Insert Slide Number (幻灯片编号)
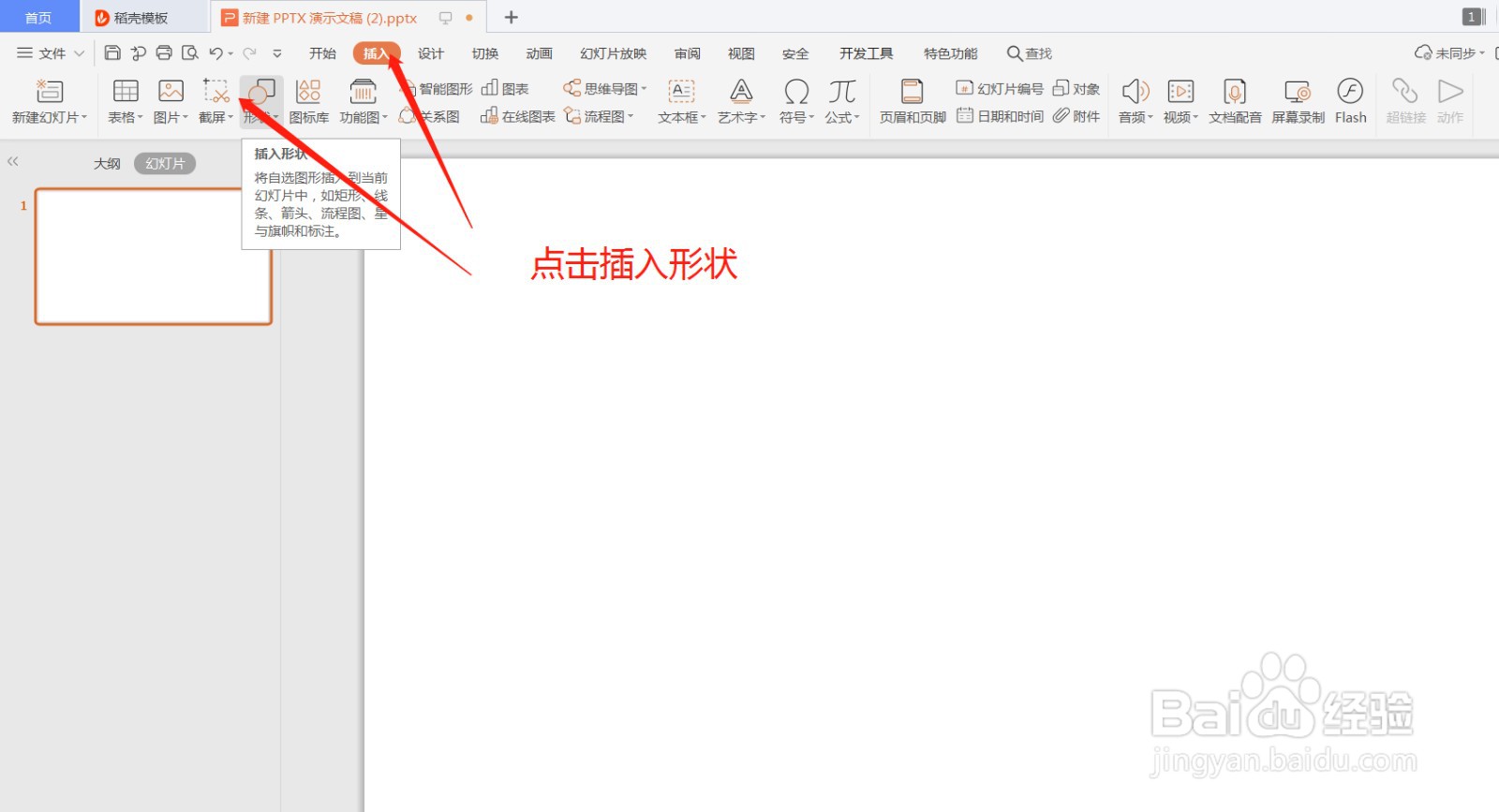The width and height of the screenshot is (1499, 812). coord(1000,89)
